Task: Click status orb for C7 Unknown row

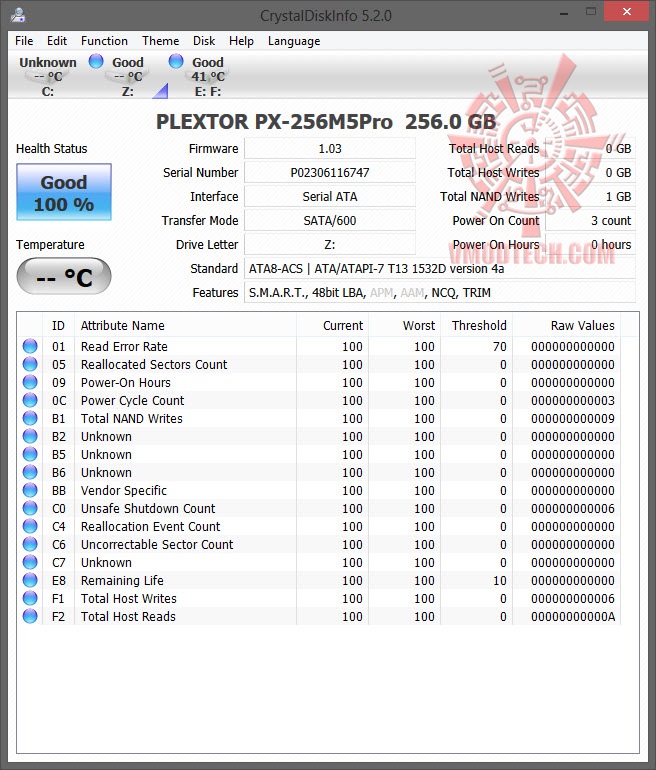Action: click(30, 562)
